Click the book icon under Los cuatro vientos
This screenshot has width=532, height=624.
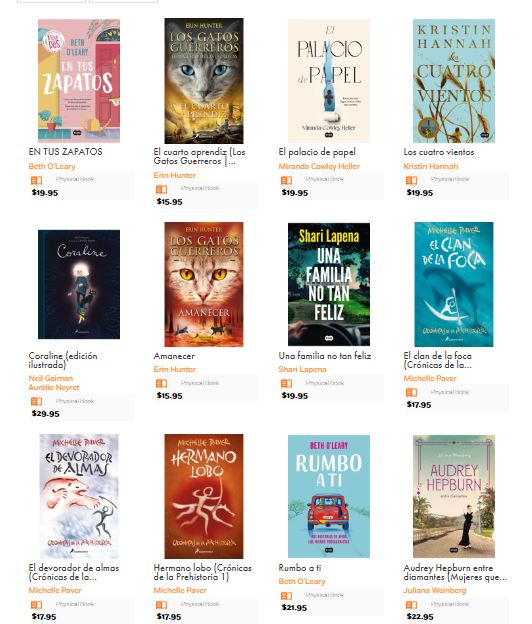tap(411, 181)
